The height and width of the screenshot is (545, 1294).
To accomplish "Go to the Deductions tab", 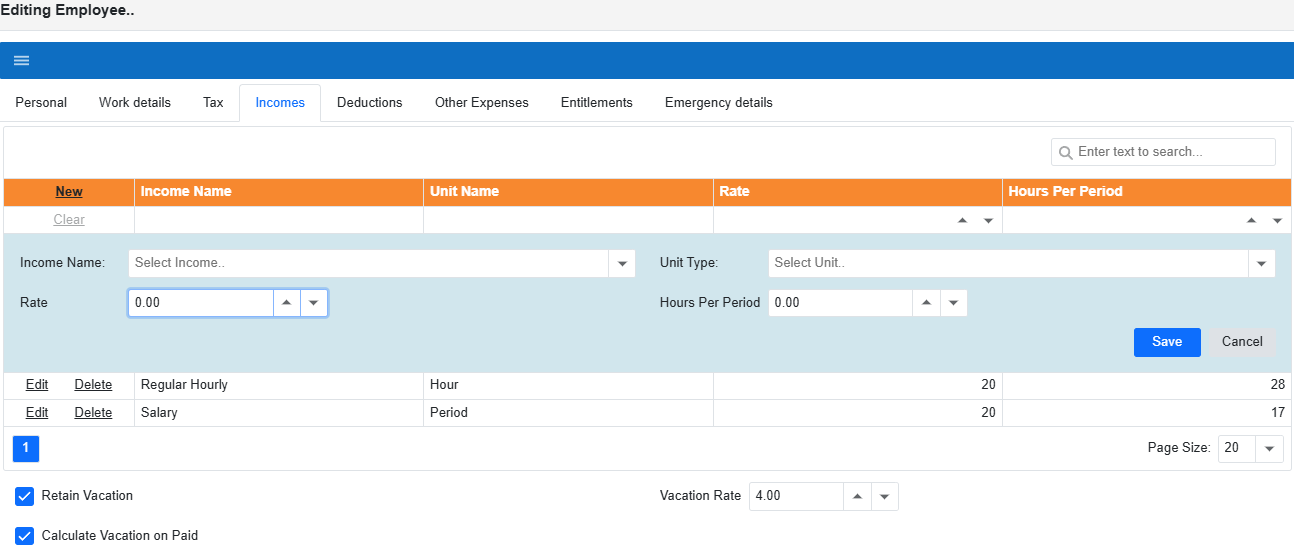I will [x=370, y=103].
